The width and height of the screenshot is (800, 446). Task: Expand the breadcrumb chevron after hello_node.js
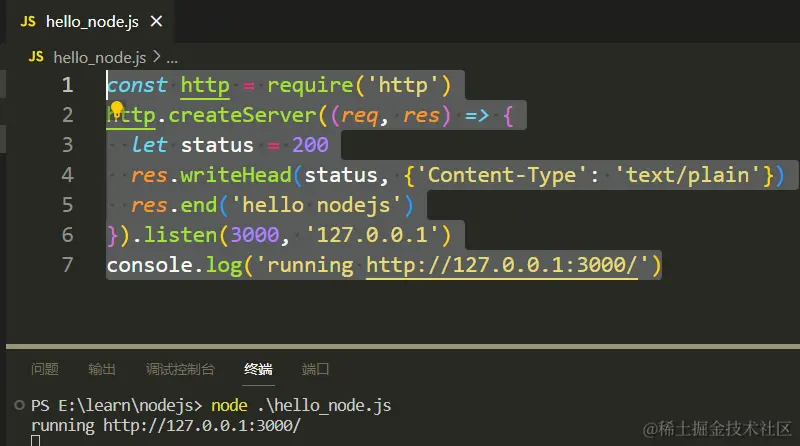pos(156,57)
